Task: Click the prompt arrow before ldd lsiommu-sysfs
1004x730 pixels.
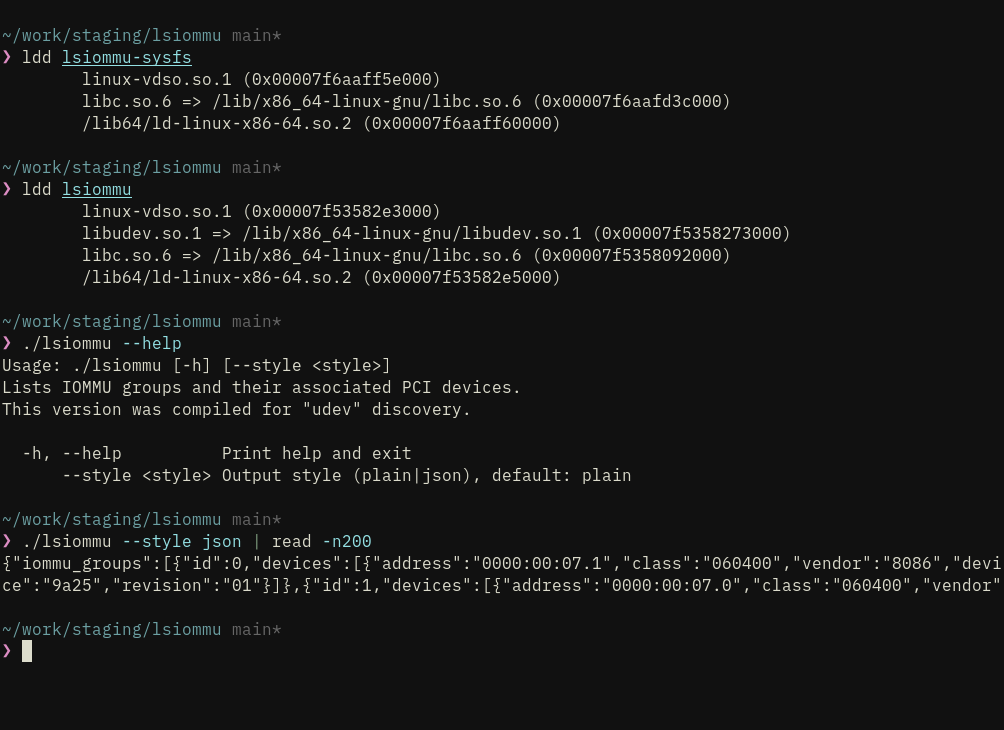Action: [x=6, y=58]
